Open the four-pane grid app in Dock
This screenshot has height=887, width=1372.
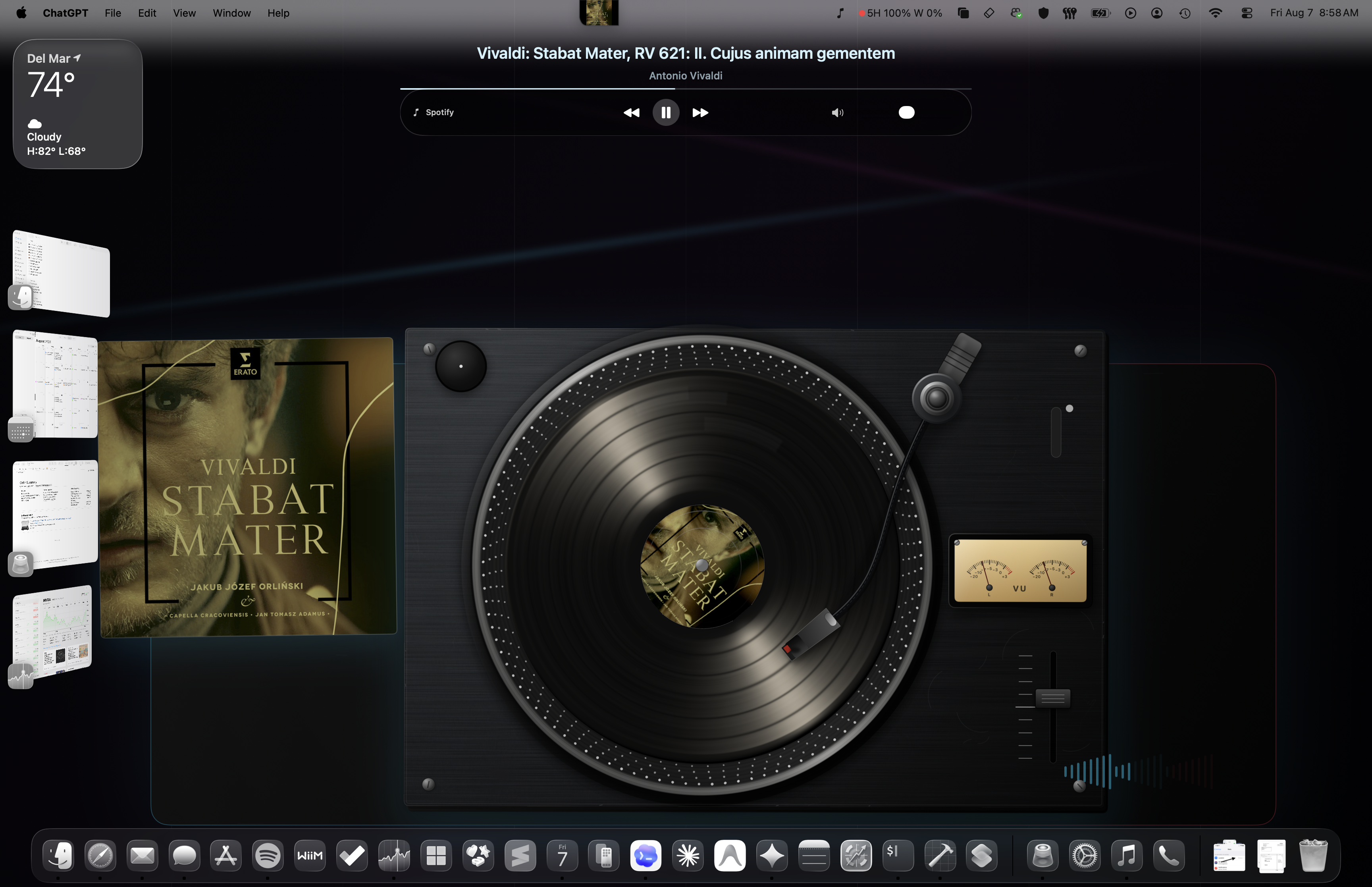coord(436,856)
